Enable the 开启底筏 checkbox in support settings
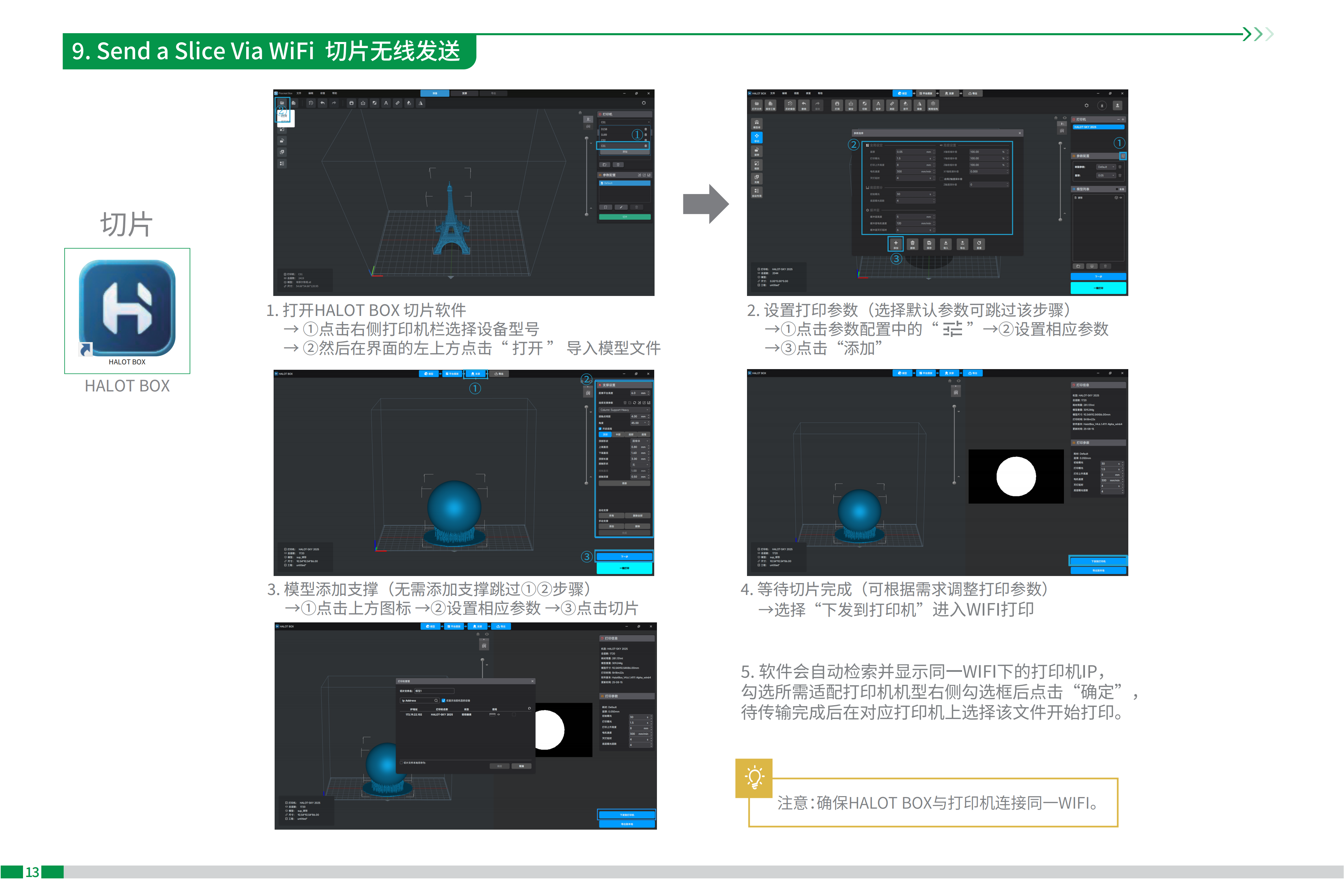1344x896 pixels. (x=600, y=429)
